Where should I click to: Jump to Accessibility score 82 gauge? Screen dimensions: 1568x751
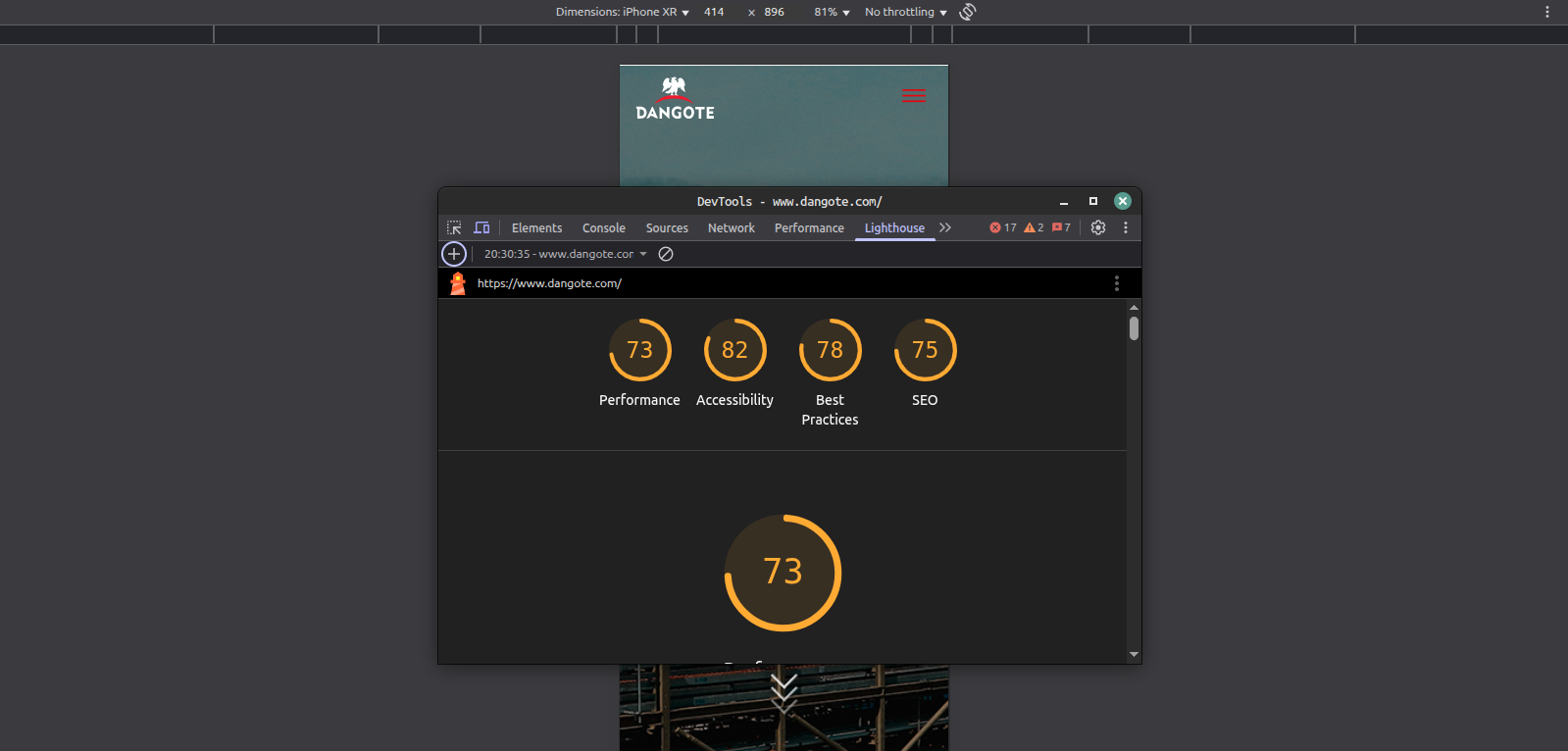(734, 350)
